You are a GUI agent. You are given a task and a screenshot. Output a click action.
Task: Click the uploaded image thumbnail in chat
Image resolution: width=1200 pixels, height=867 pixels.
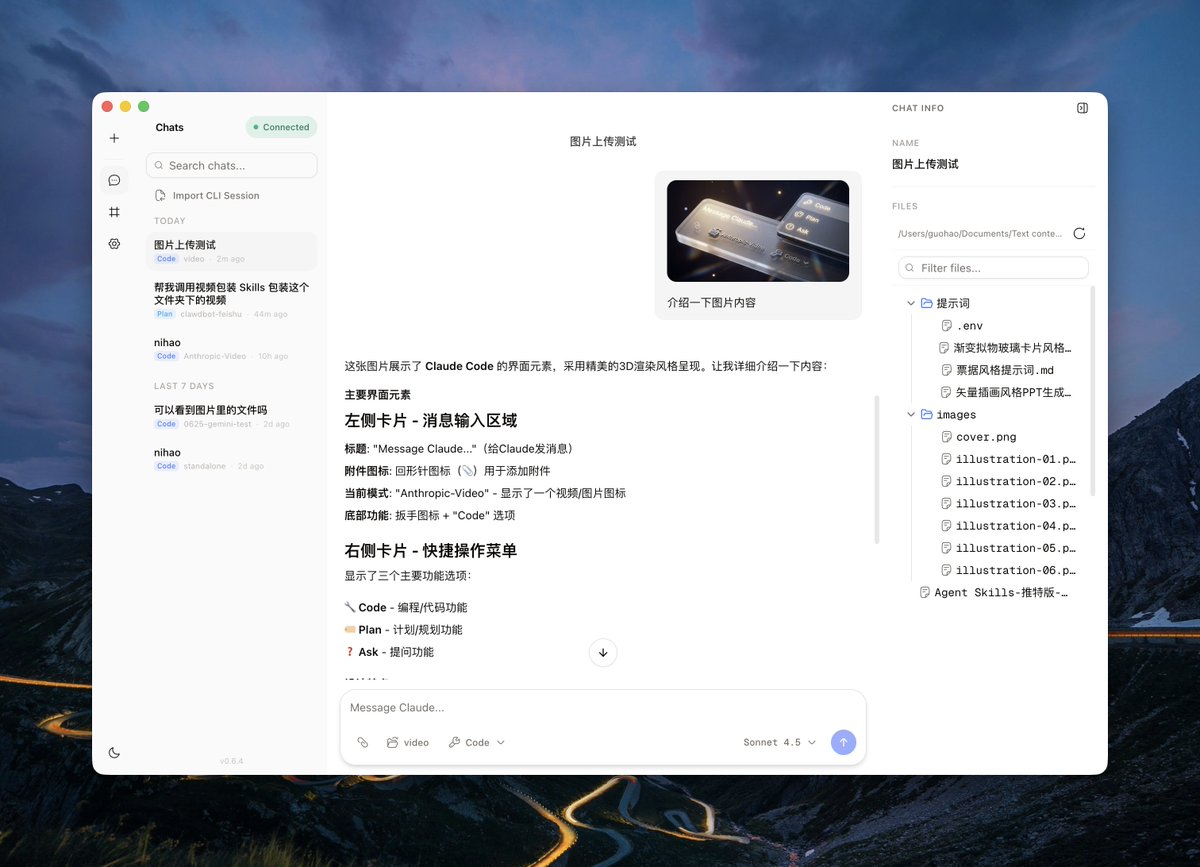[758, 231]
